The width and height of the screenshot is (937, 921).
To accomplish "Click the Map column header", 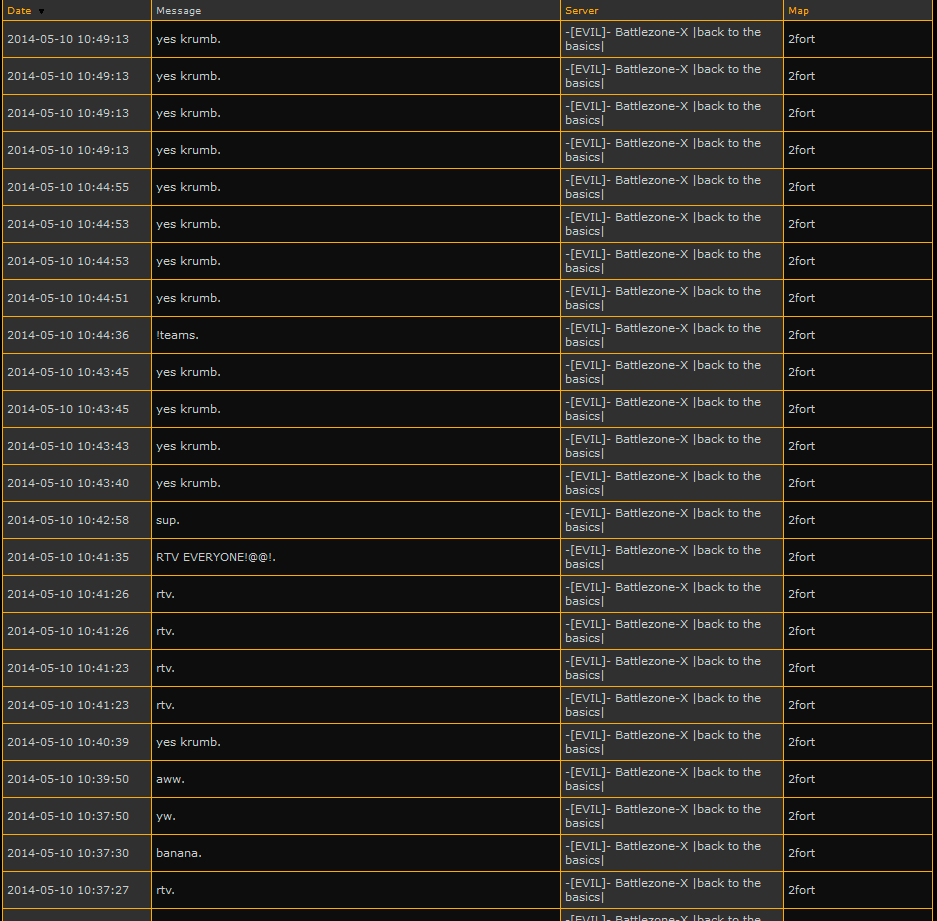I will click(798, 11).
